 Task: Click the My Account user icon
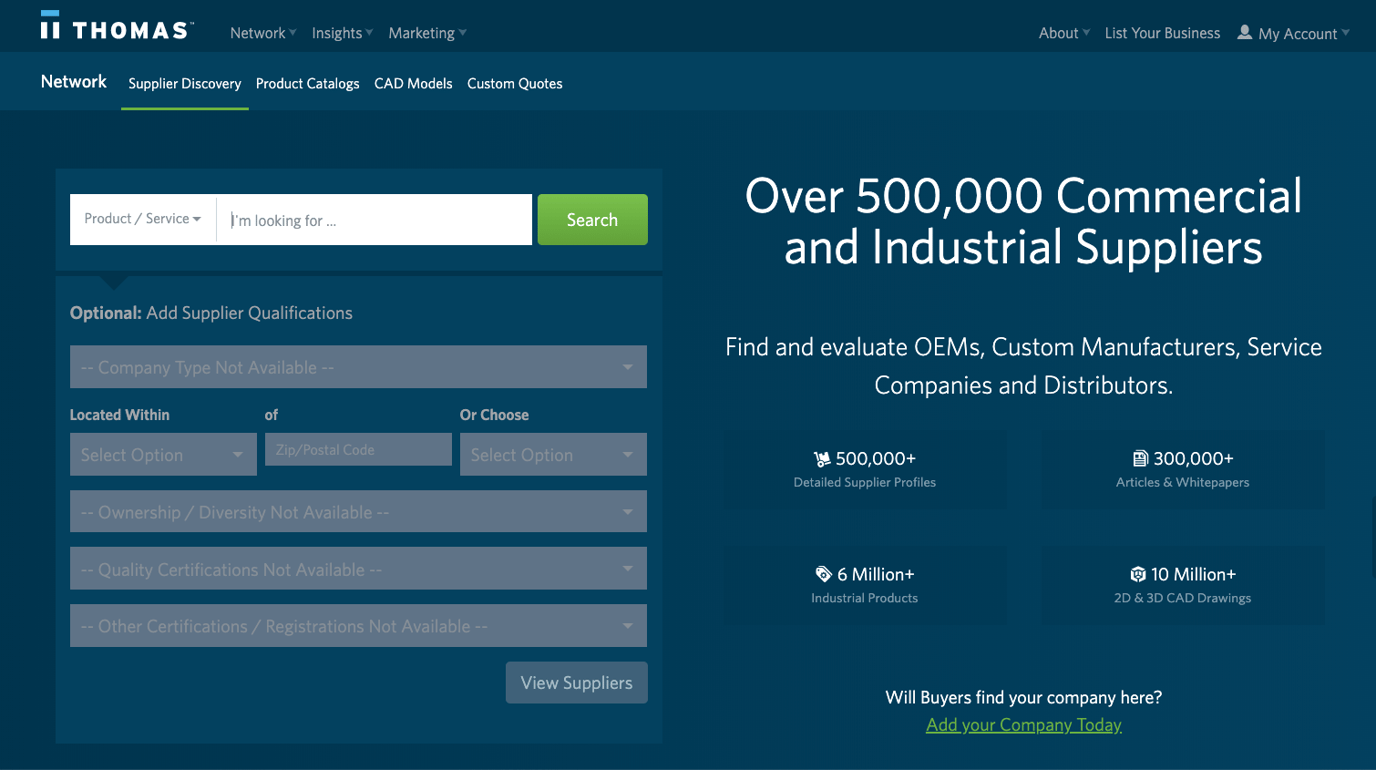pyautogui.click(x=1244, y=32)
